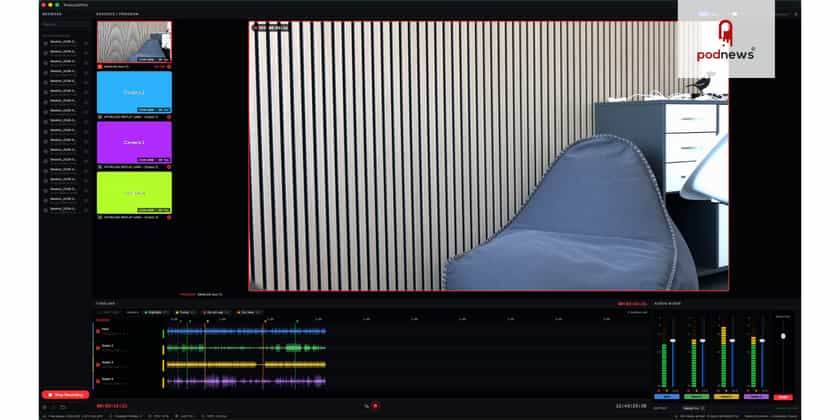This screenshot has height=420, width=840.
Task: Click the red circle icon under the purple Camera 3 thumbnail
Action: 169,167
